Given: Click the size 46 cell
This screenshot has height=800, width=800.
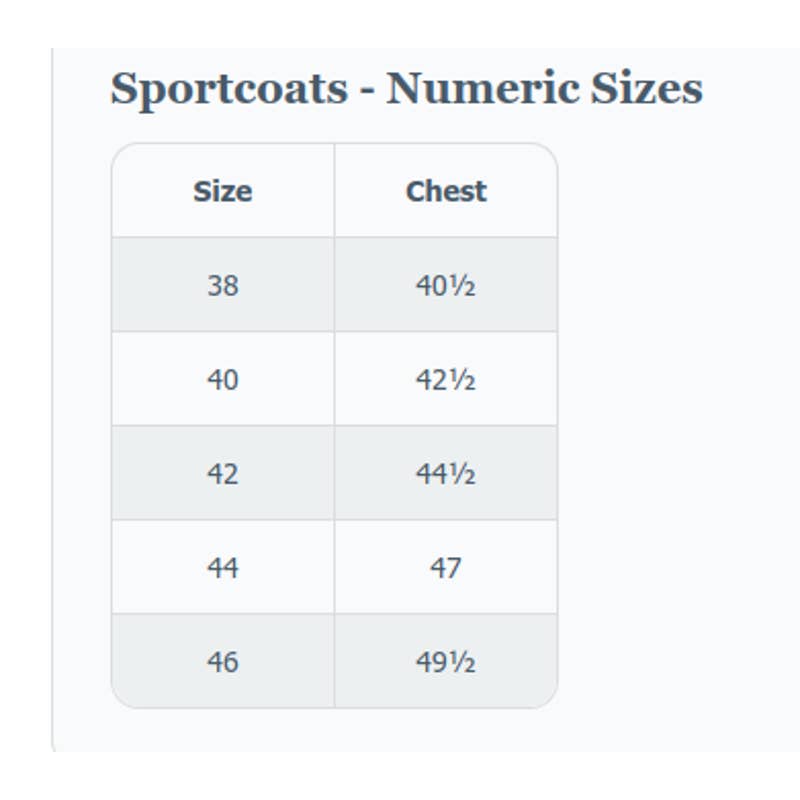Looking at the screenshot, I should 223,661.
